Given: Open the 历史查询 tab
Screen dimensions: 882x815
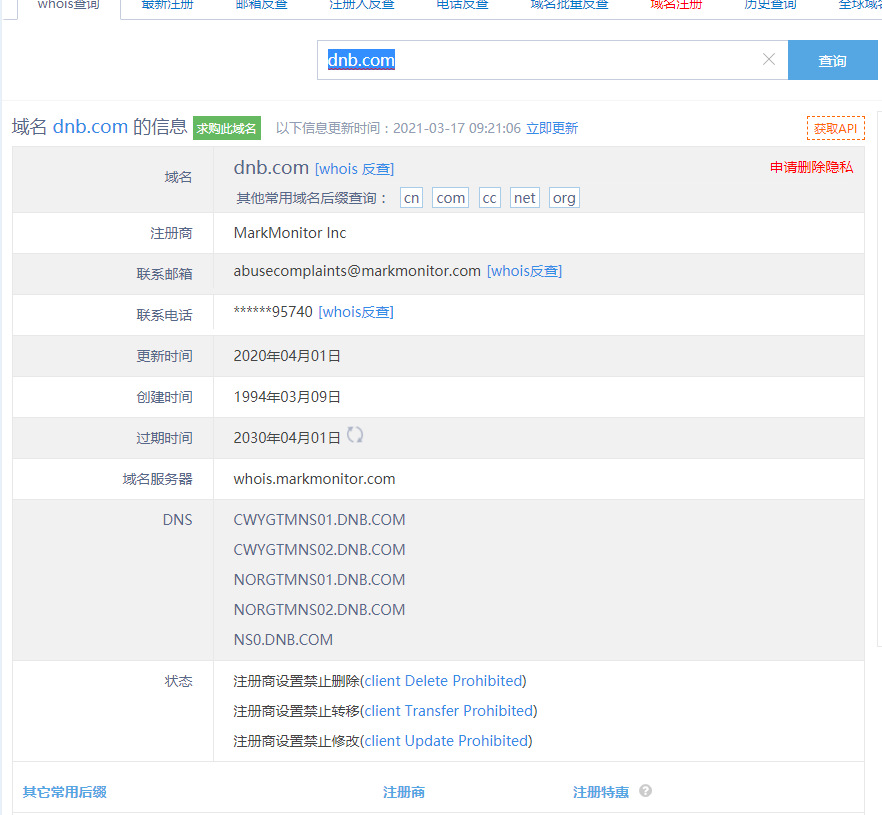Looking at the screenshot, I should pos(770,5).
